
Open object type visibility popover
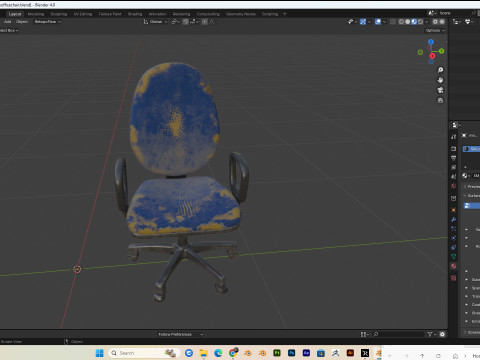click(352, 22)
